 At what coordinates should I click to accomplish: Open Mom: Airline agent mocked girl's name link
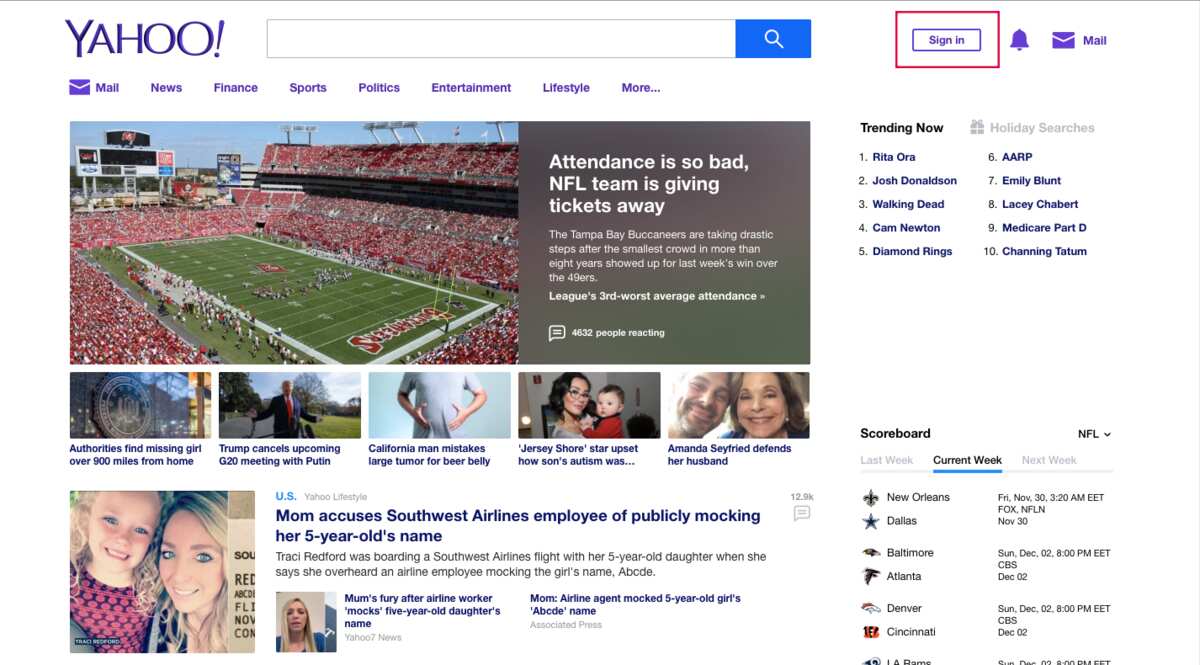pyautogui.click(x=635, y=605)
